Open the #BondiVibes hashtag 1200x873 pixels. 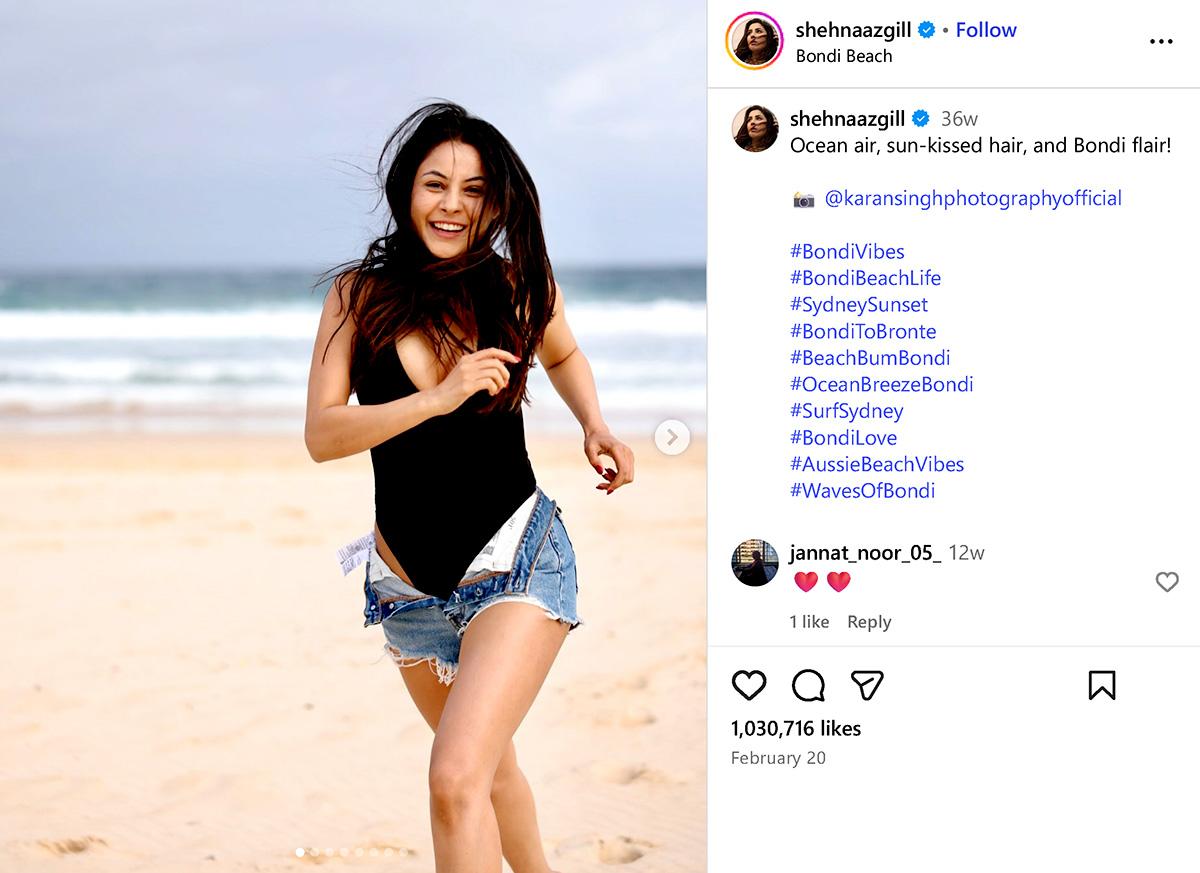click(847, 251)
